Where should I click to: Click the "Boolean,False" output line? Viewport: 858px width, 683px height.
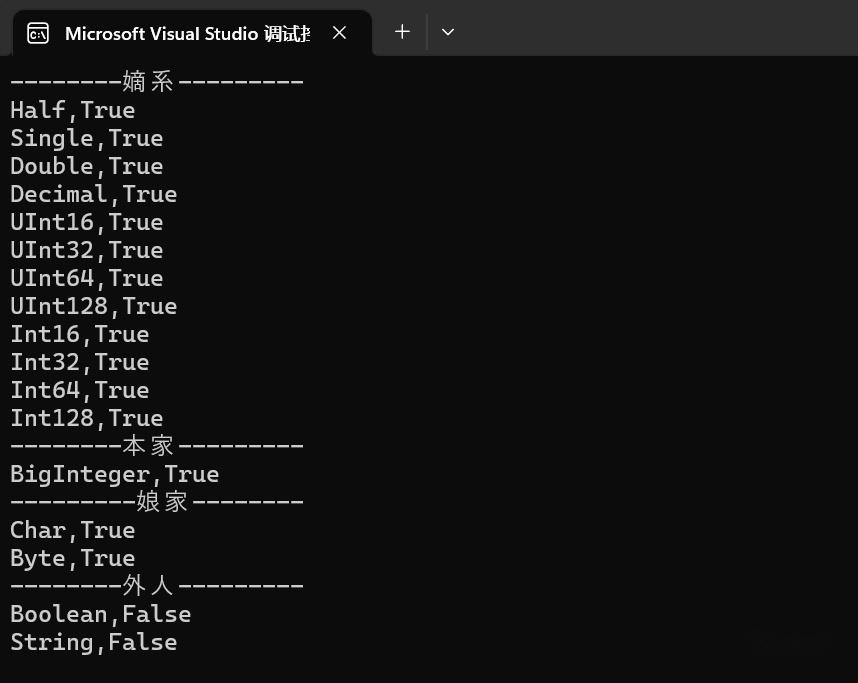click(x=100, y=614)
